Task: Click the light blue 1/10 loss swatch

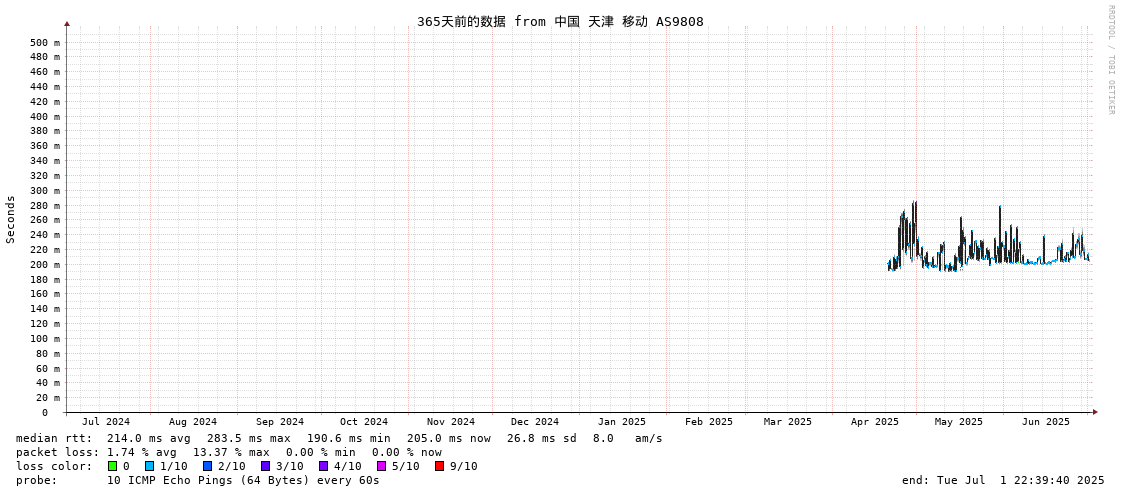Action: 149,466
